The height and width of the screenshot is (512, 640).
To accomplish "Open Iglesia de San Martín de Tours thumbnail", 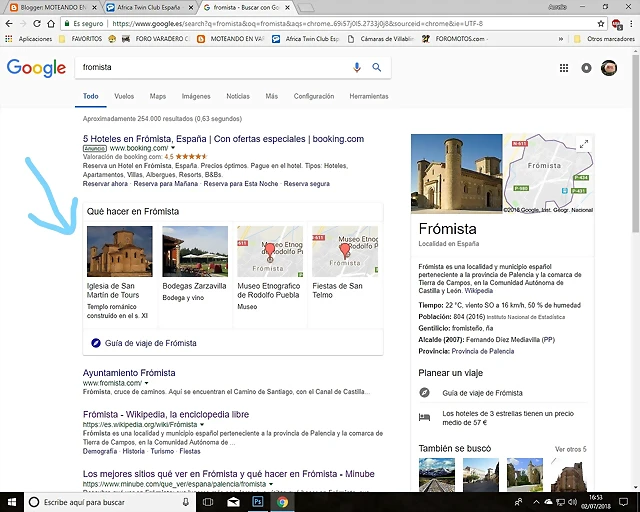I will pyautogui.click(x=120, y=252).
